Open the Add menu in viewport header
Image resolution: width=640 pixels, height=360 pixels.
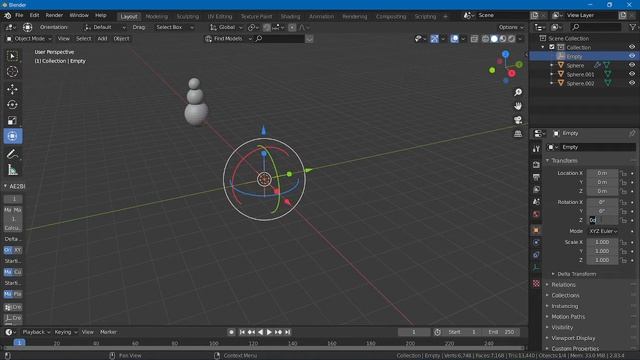pos(102,38)
